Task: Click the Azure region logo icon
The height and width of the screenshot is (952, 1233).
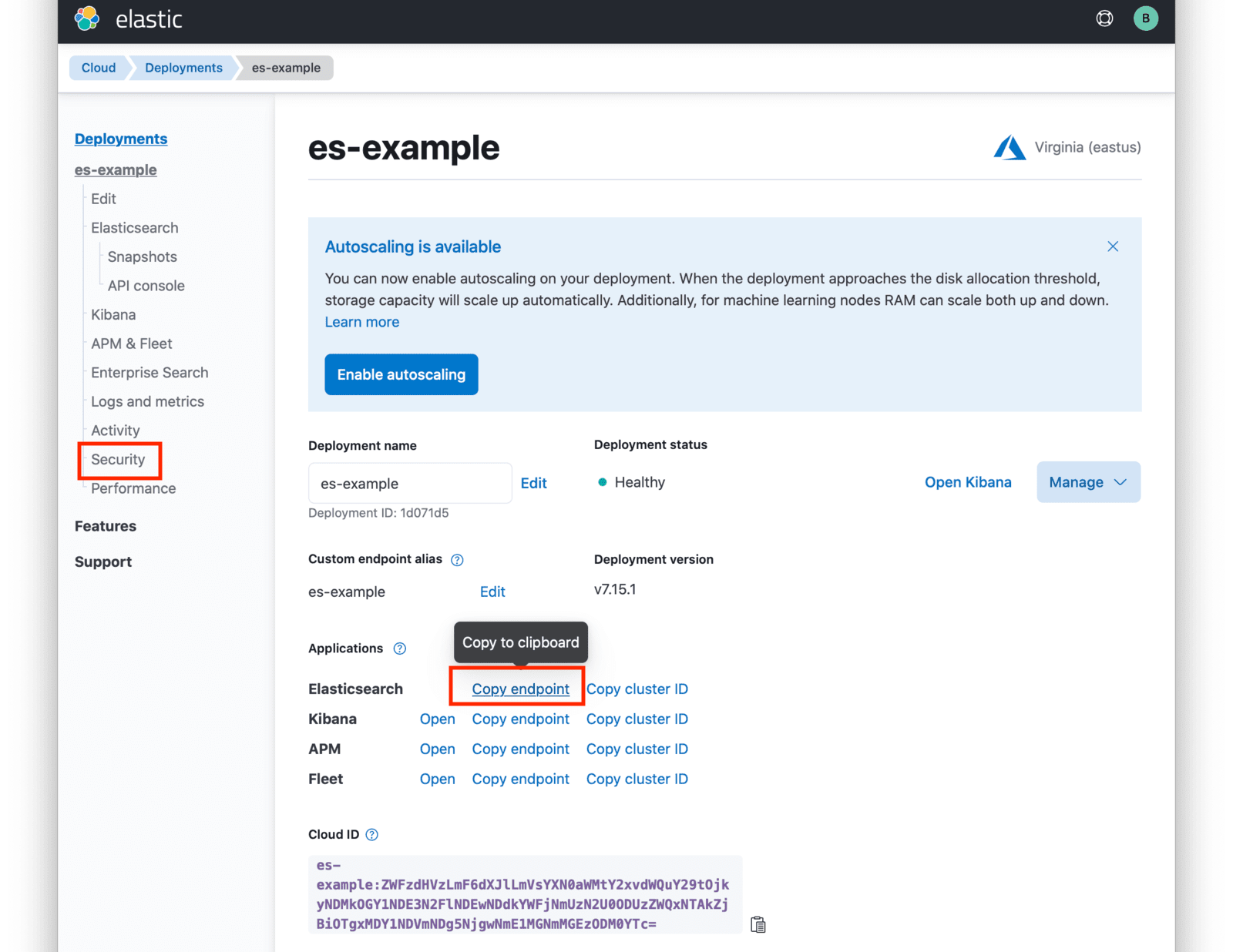Action: click(1010, 147)
